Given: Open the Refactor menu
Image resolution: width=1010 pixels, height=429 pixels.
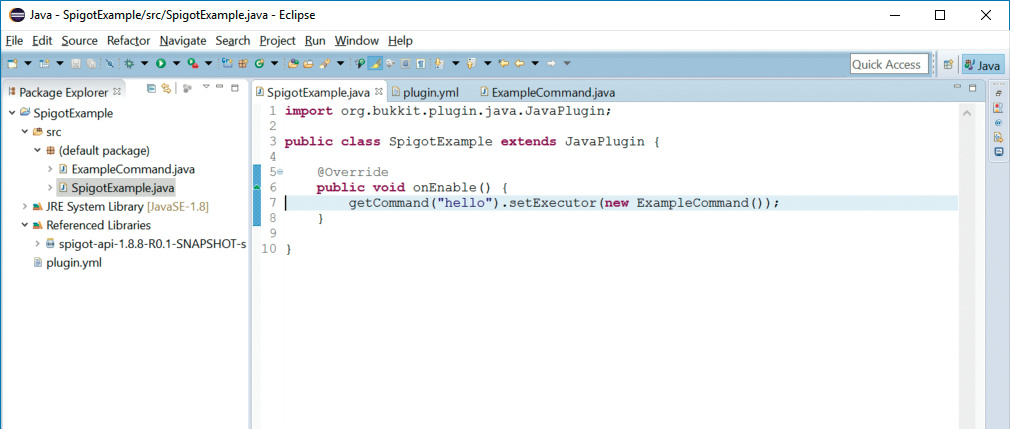Looking at the screenshot, I should click(x=128, y=41).
